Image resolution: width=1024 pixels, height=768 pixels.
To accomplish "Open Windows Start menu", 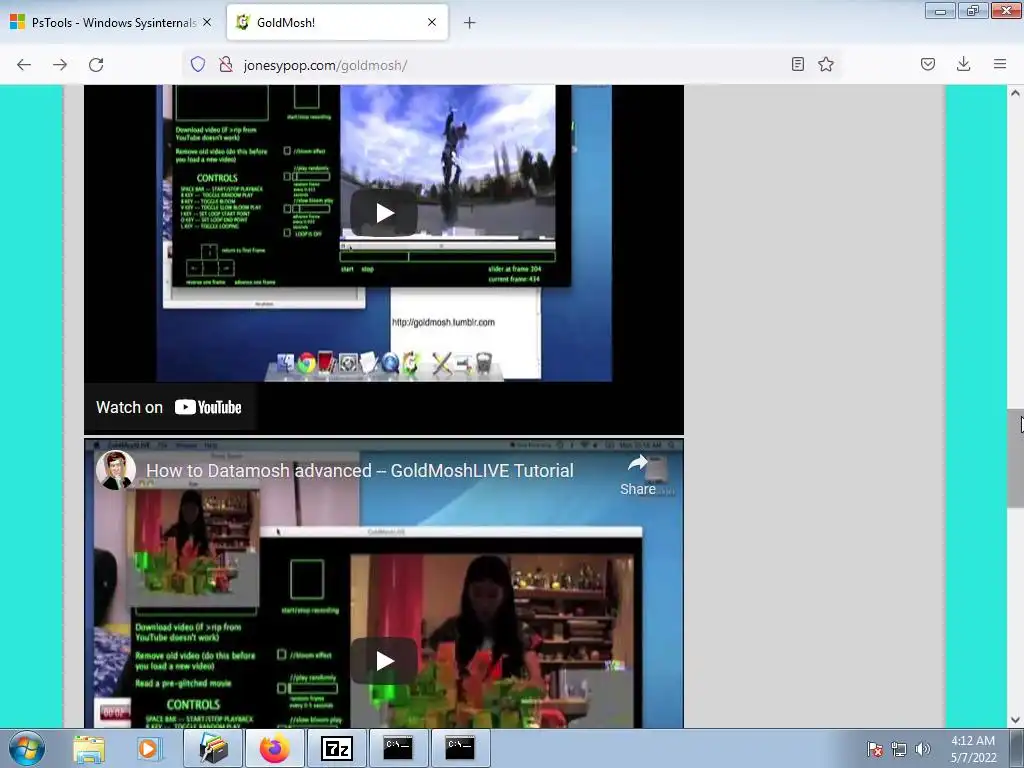I will click(x=27, y=748).
